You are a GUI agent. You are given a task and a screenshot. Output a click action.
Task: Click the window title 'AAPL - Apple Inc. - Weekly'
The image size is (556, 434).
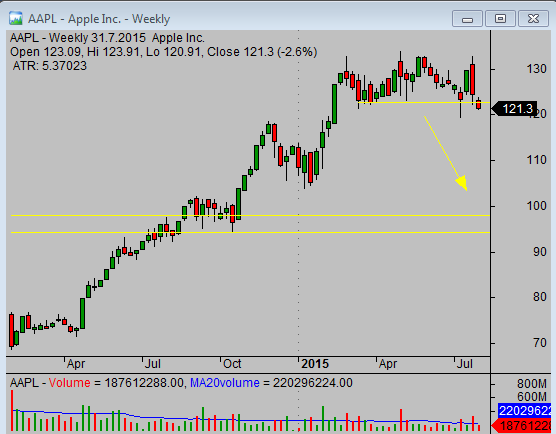click(99, 19)
